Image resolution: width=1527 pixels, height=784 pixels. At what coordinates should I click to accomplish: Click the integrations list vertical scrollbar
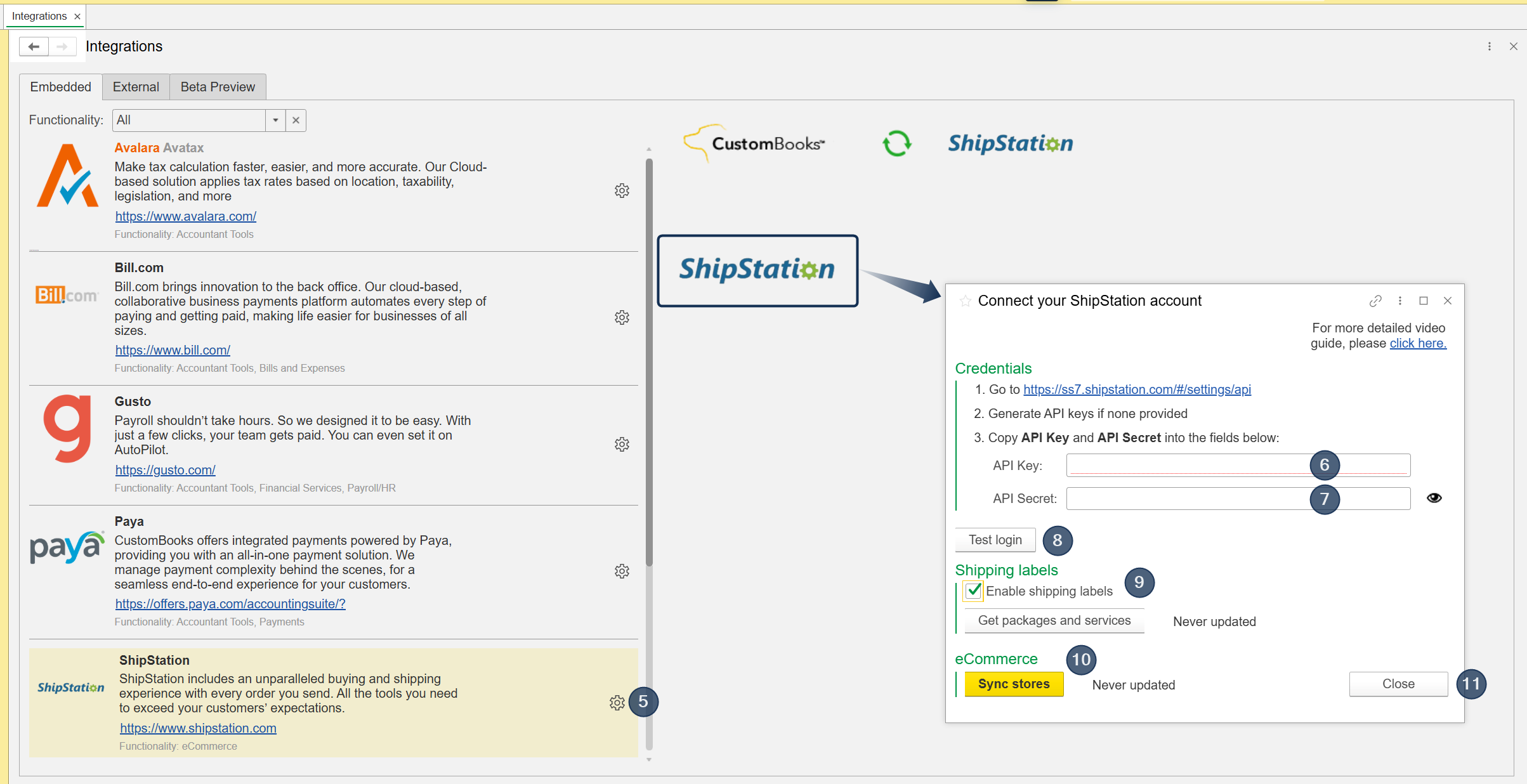point(648,362)
